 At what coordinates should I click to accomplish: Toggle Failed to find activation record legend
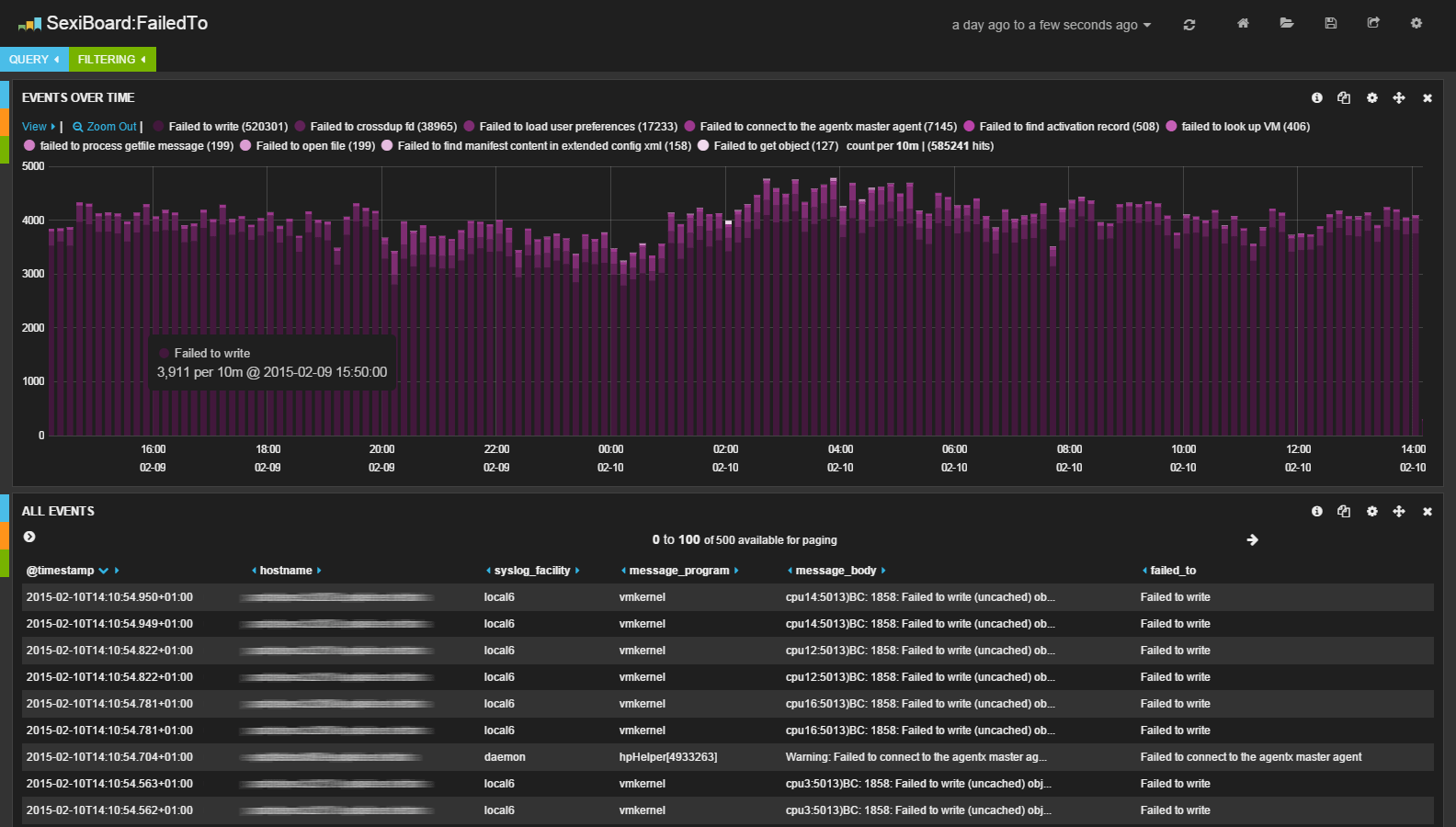(1062, 127)
